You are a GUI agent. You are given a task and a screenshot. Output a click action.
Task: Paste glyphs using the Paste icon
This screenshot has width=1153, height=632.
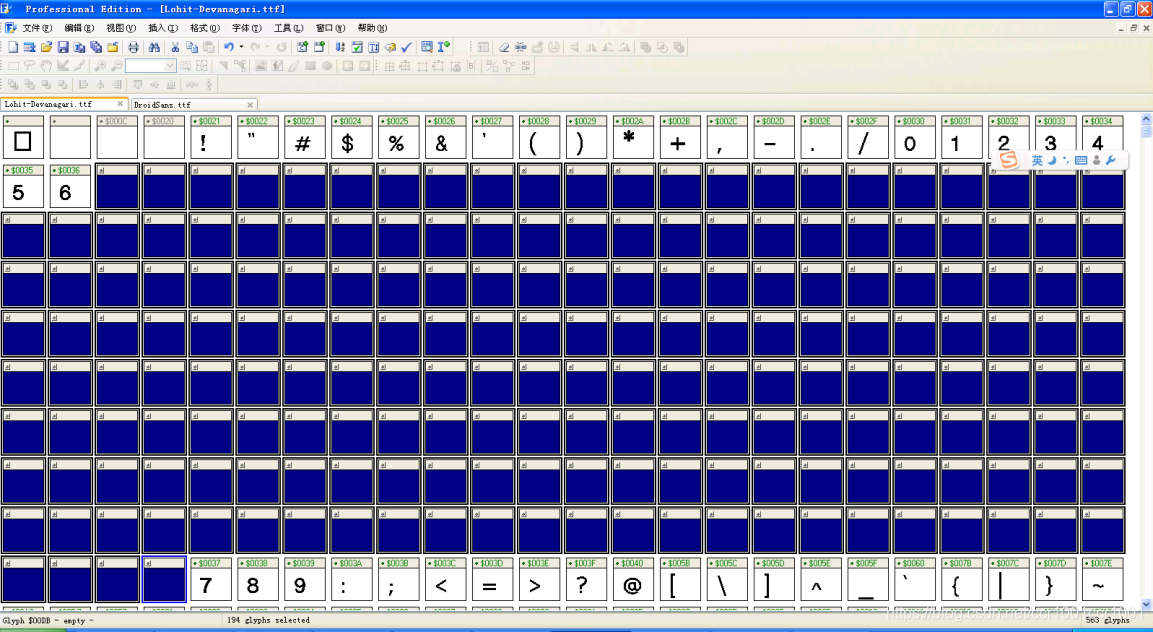pyautogui.click(x=209, y=47)
